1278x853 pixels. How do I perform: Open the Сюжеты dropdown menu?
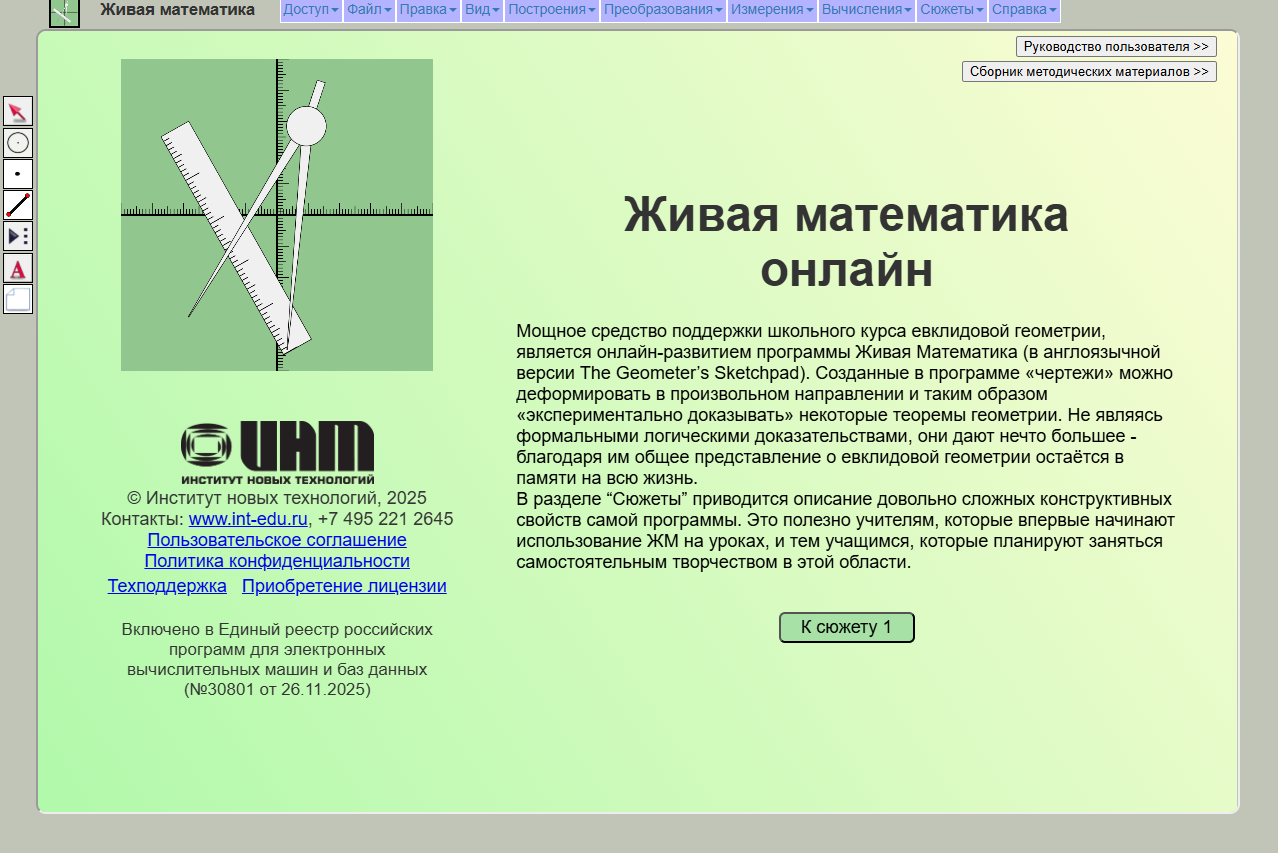tap(952, 10)
